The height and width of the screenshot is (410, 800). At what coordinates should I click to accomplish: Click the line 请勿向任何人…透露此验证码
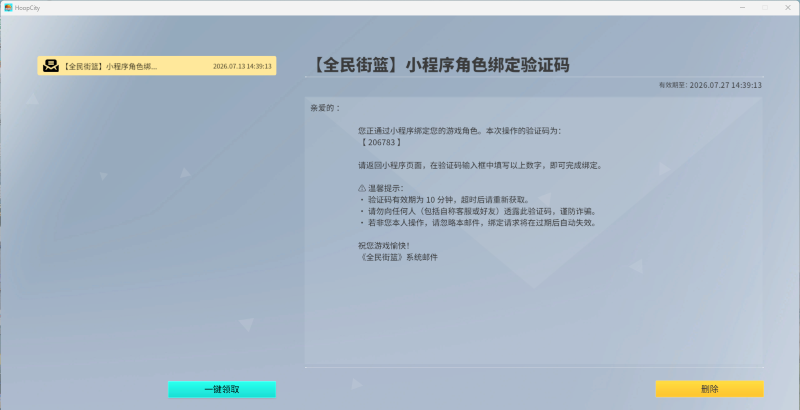click(x=478, y=211)
